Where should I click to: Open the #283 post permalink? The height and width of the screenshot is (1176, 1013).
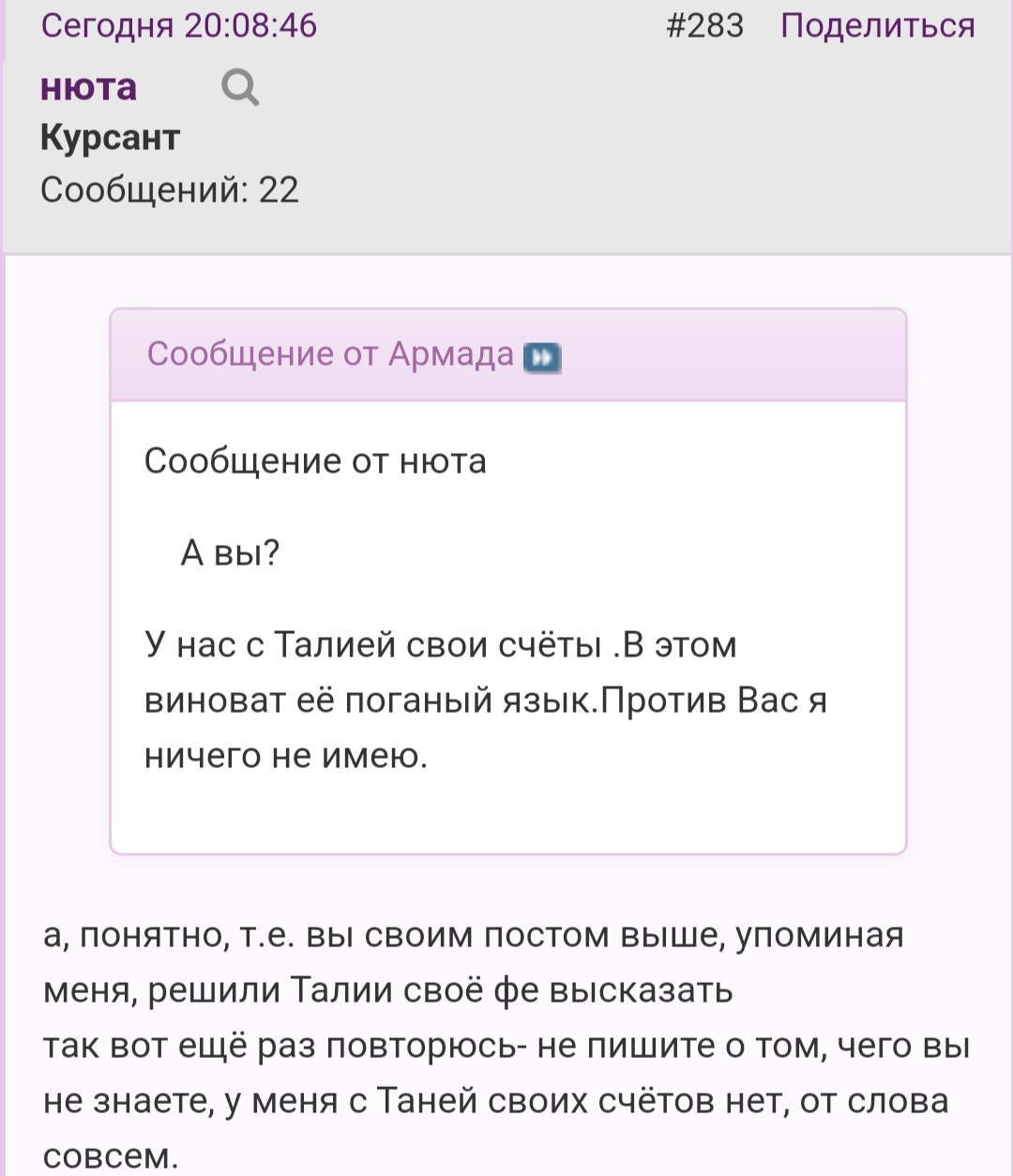pyautogui.click(x=704, y=25)
